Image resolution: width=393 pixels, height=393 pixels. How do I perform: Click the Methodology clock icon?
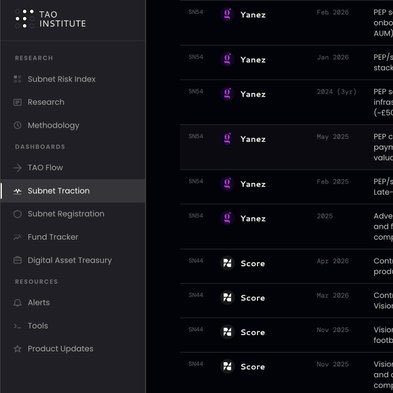[x=17, y=125]
